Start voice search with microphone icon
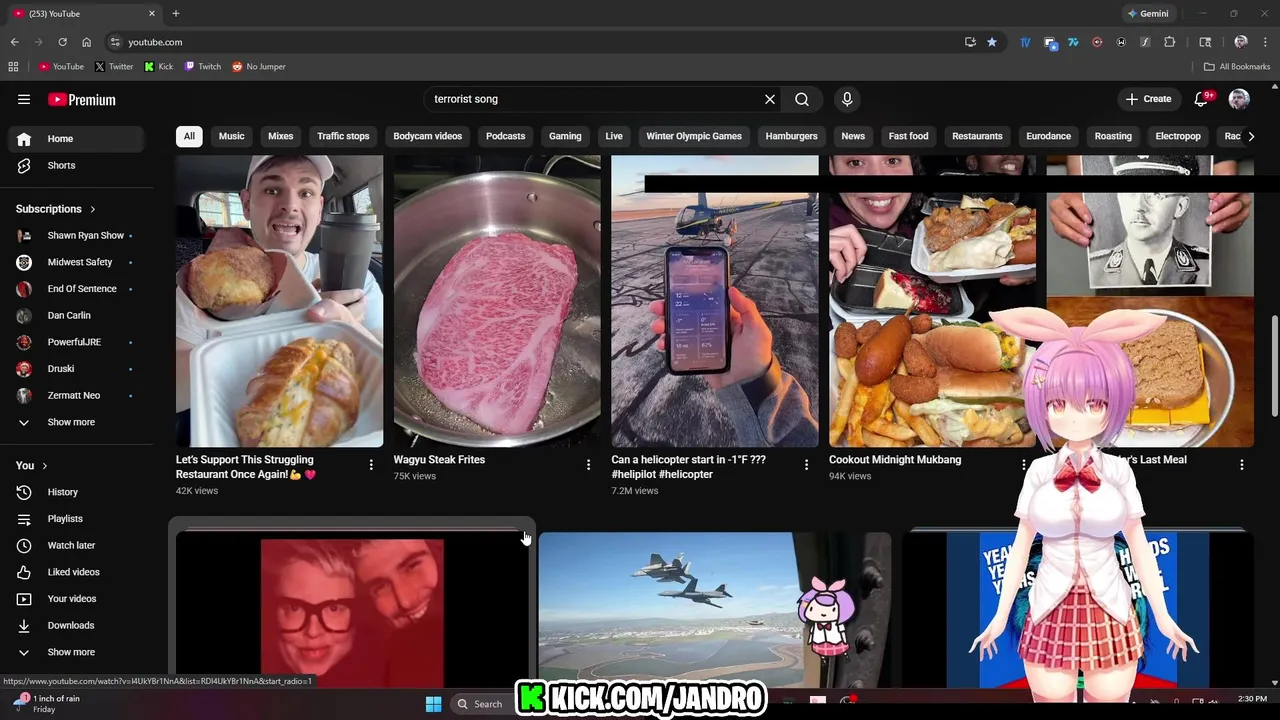The height and width of the screenshot is (720, 1280). click(x=847, y=99)
